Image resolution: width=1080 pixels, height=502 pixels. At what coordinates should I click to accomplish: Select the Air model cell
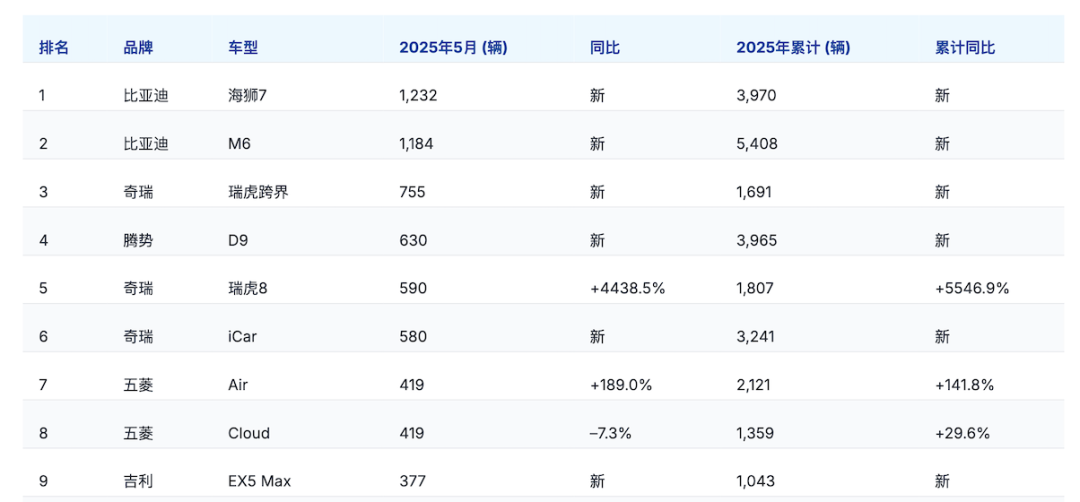pos(238,385)
